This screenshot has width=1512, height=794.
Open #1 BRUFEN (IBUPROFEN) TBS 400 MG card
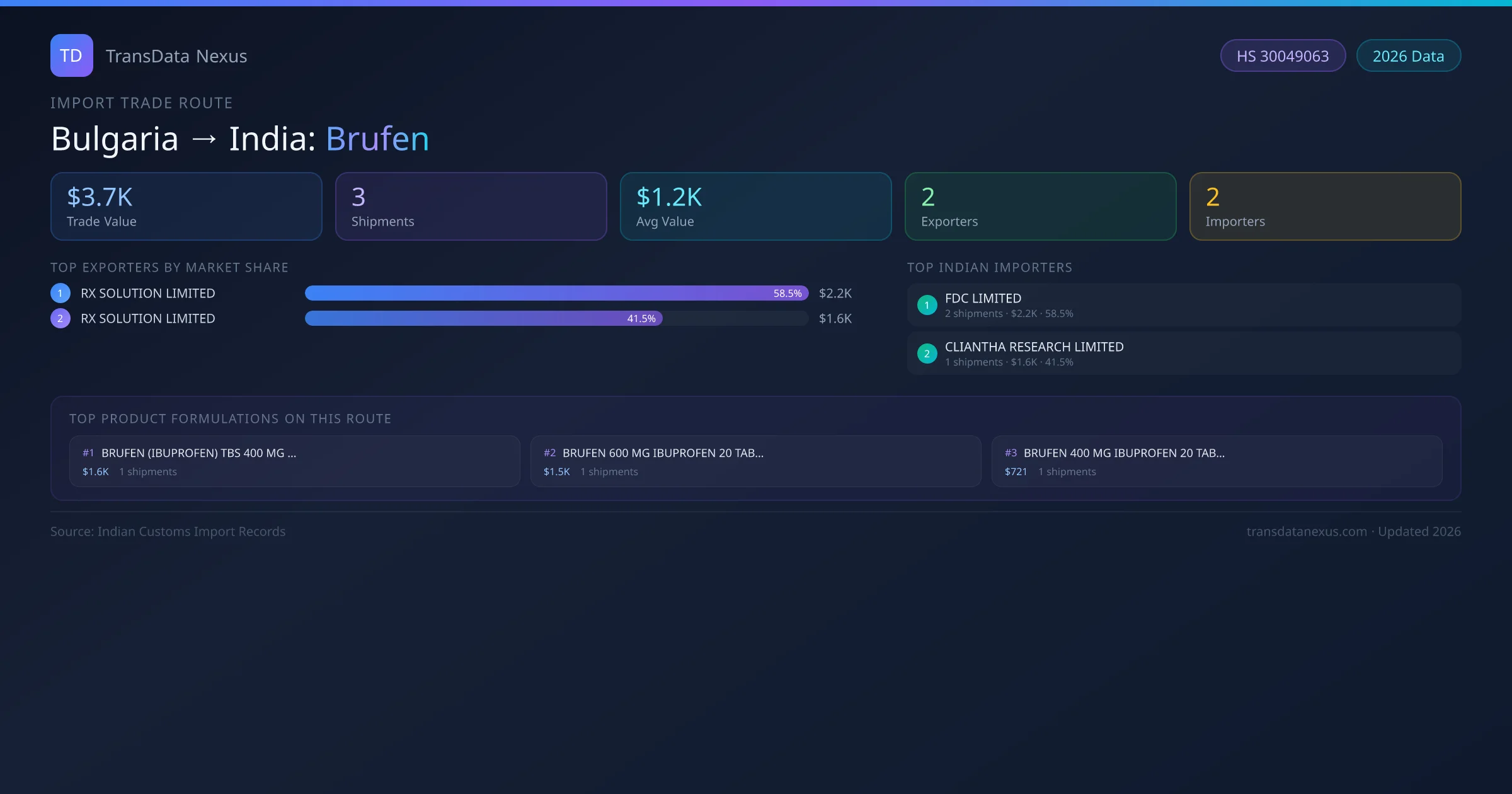tap(294, 461)
